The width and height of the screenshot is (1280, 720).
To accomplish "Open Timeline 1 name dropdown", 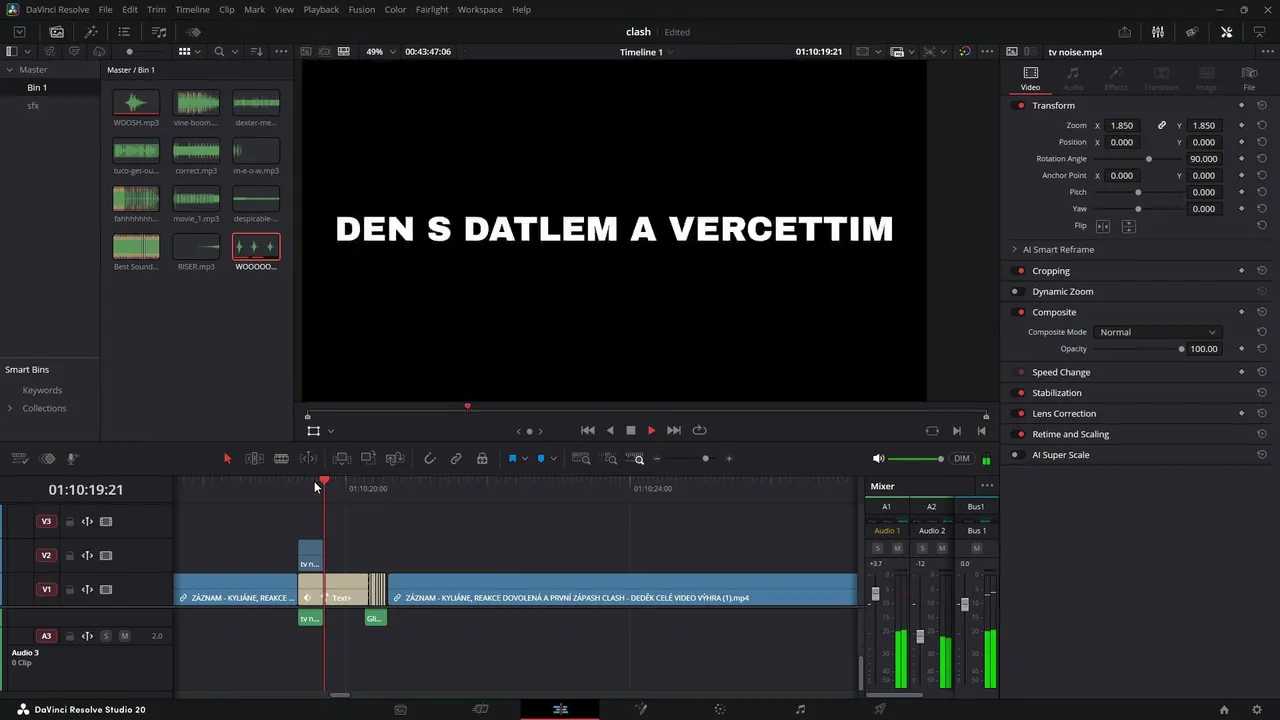I will pos(646,51).
